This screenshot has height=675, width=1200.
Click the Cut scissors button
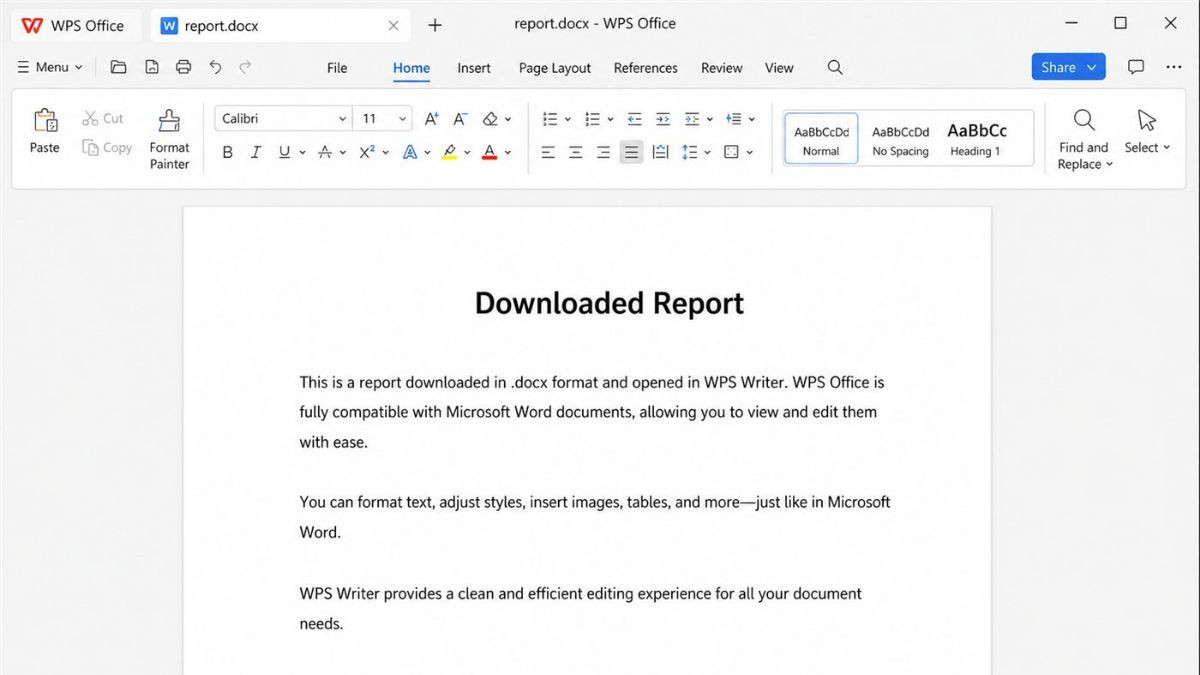pyautogui.click(x=103, y=118)
